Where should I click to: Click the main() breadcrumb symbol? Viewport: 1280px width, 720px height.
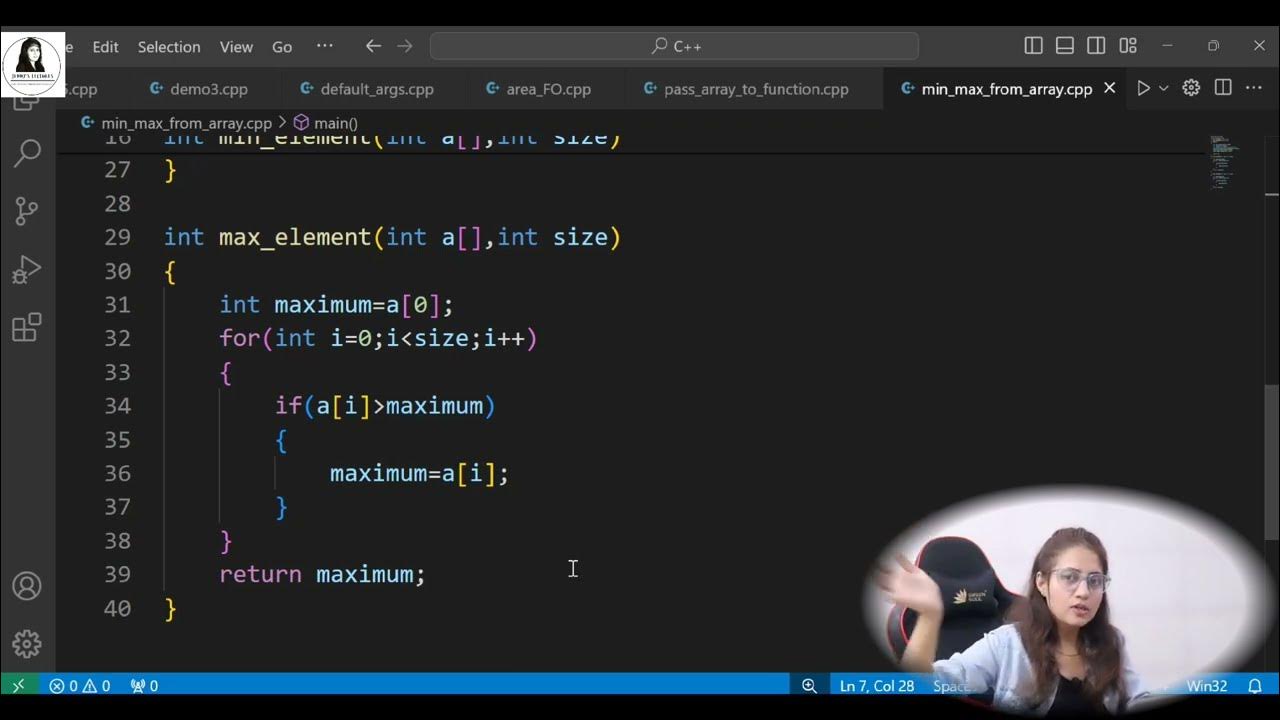pos(326,123)
